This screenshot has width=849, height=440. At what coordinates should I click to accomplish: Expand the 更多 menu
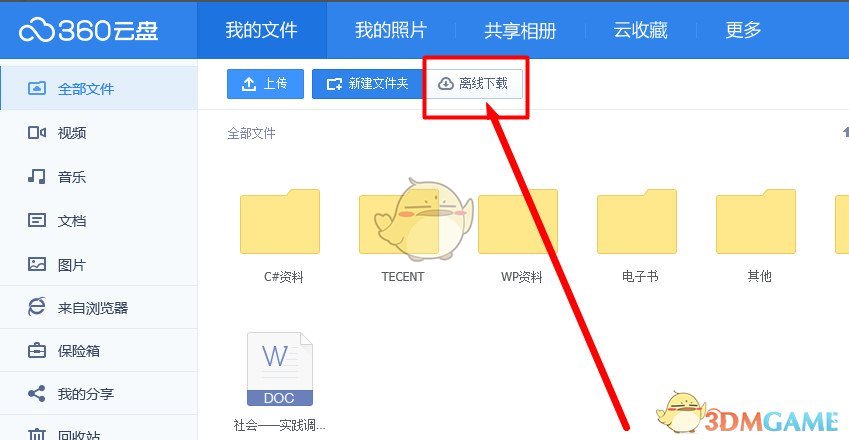743,30
